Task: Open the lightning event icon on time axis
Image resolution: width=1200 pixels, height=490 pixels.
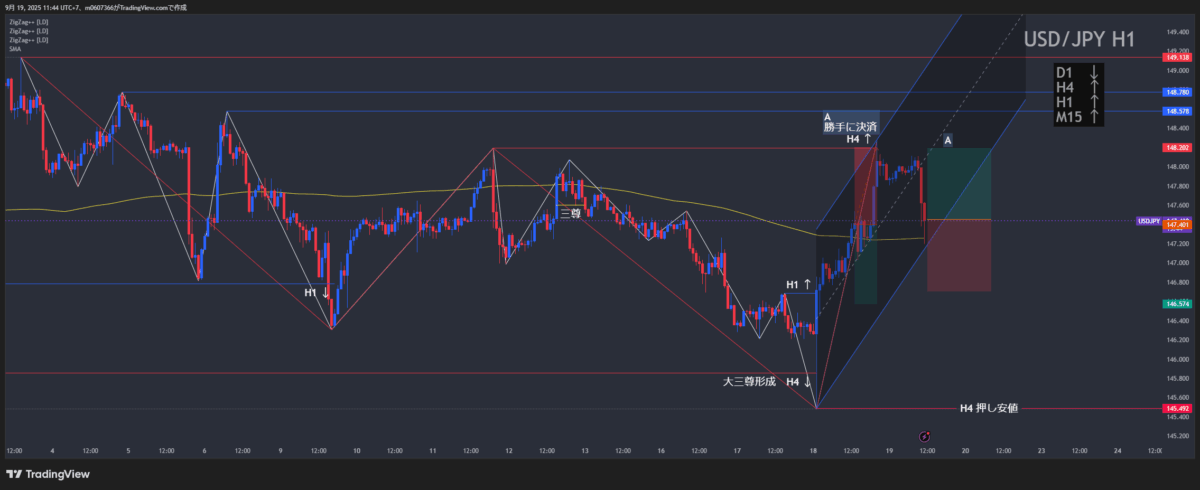Action: tap(925, 437)
